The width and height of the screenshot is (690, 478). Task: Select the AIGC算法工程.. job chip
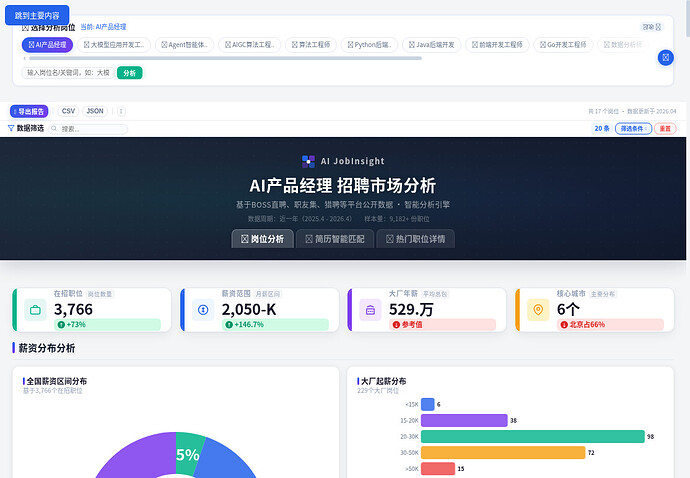tap(250, 44)
